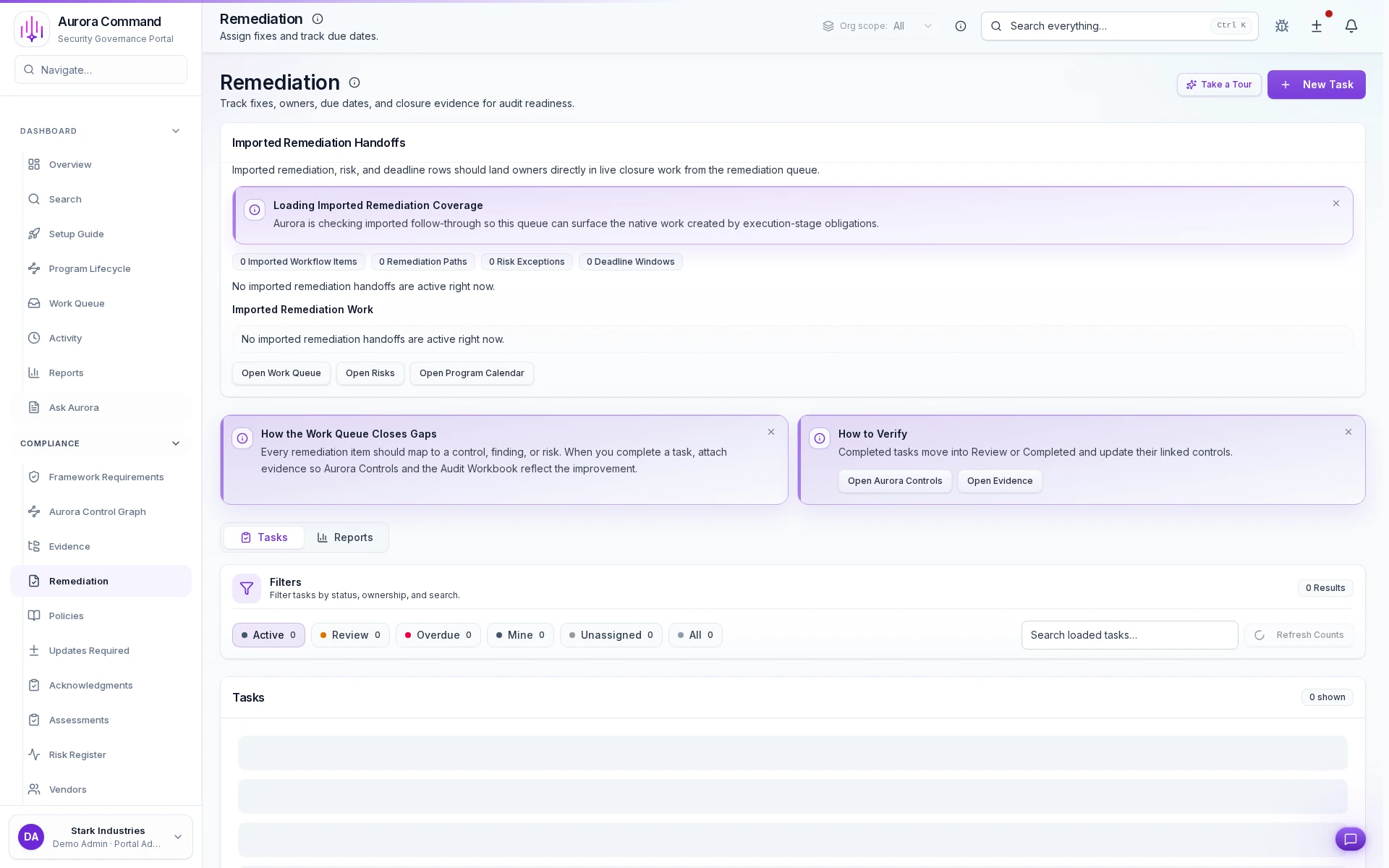This screenshot has width=1389, height=868.
Task: Create a task with New Task button
Action: tap(1316, 85)
